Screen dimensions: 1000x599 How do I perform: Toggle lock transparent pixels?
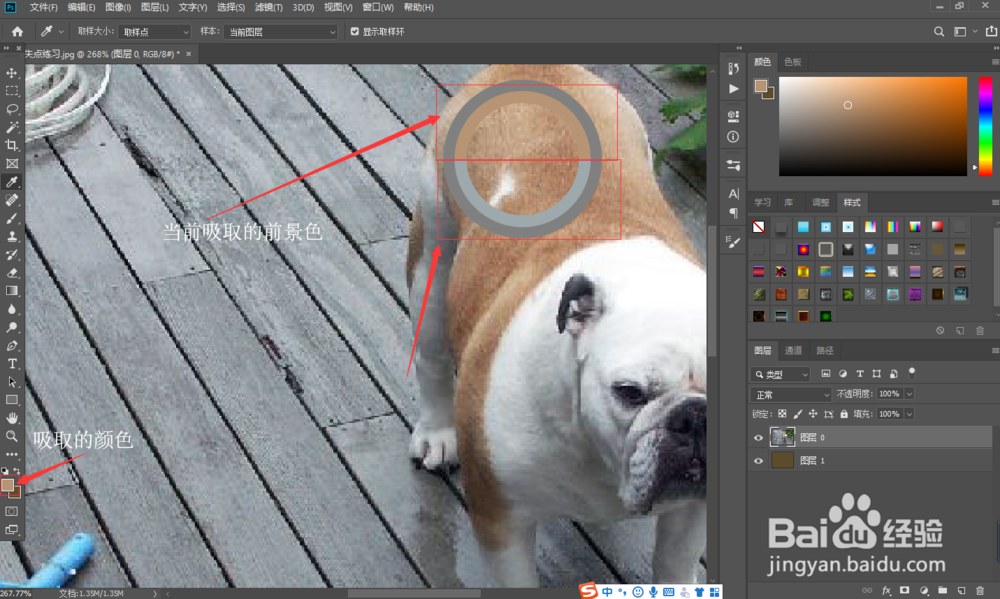coord(782,414)
